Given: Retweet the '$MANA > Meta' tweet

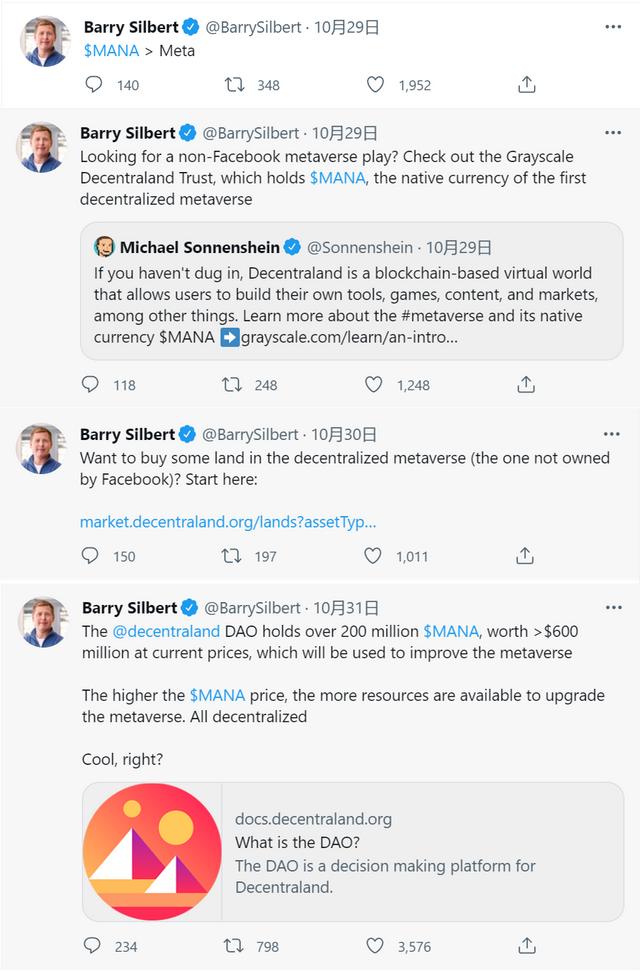Looking at the screenshot, I should pyautogui.click(x=235, y=85).
